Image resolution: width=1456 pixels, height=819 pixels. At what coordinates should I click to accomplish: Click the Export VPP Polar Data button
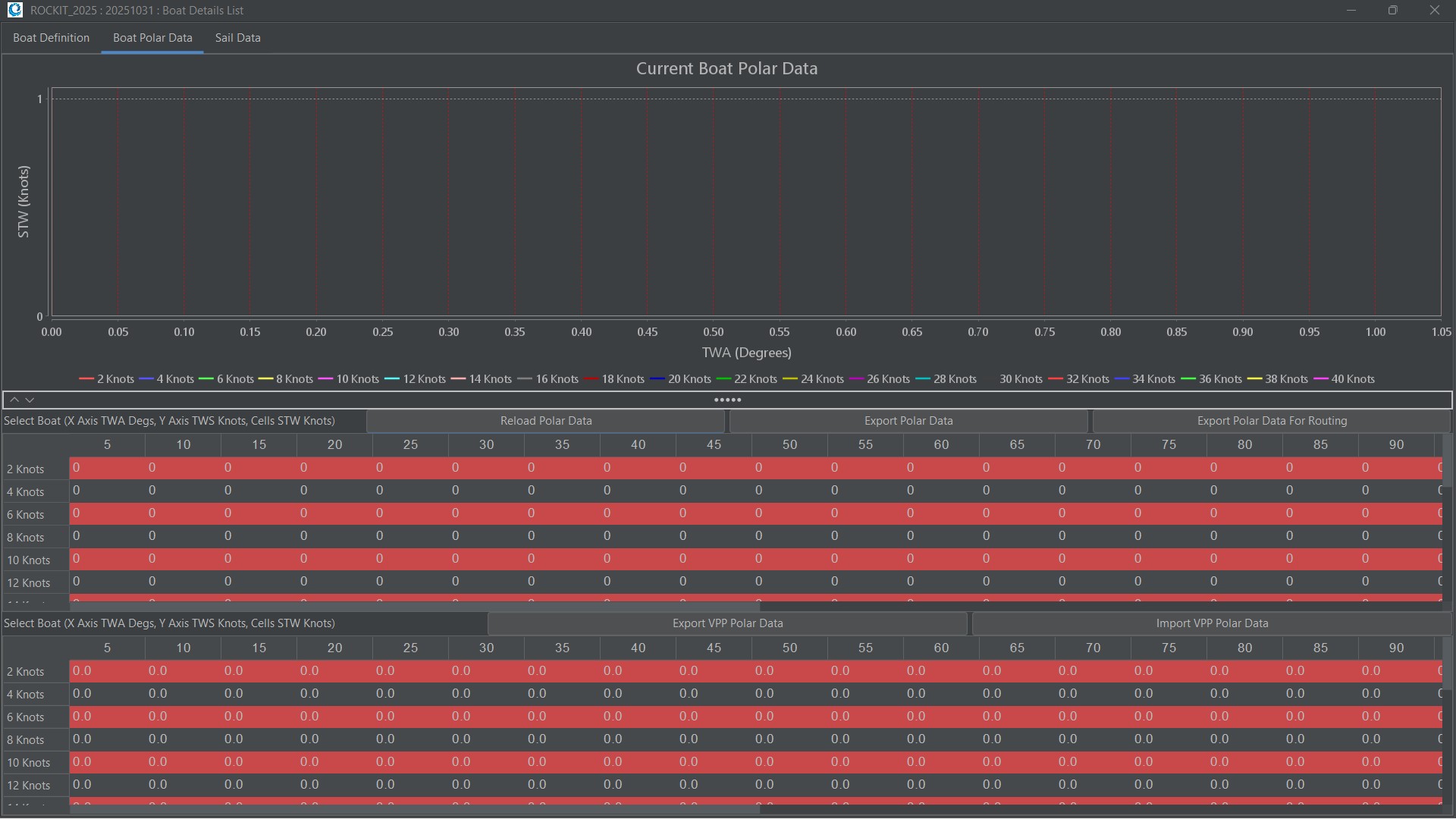pos(727,623)
